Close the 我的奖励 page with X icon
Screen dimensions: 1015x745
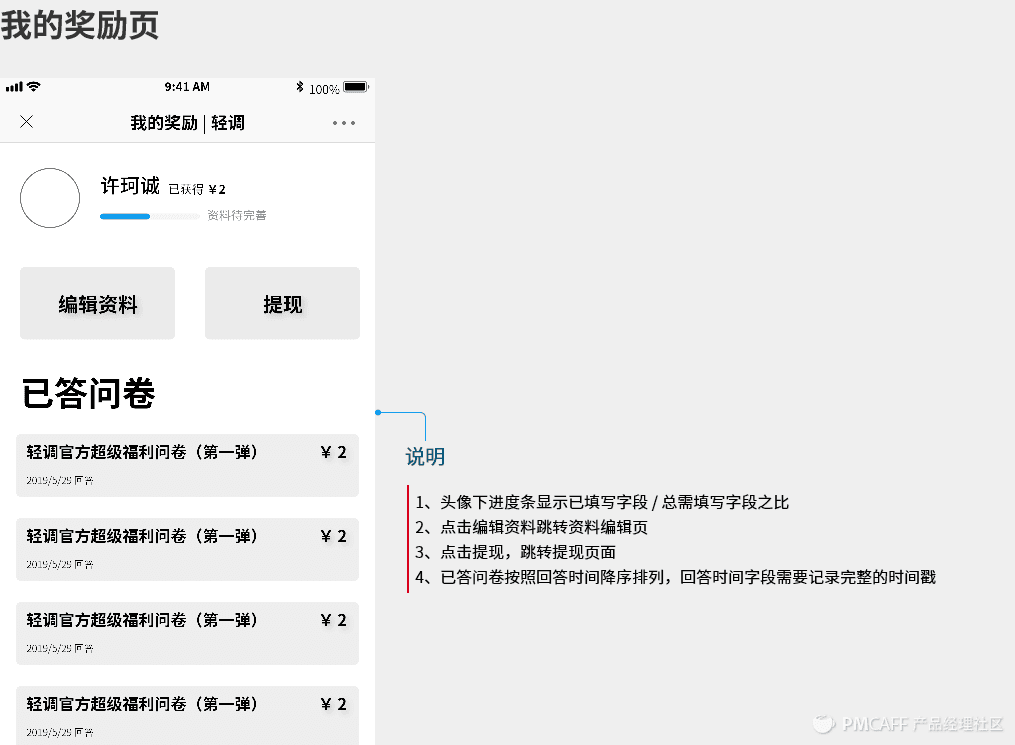[27, 122]
